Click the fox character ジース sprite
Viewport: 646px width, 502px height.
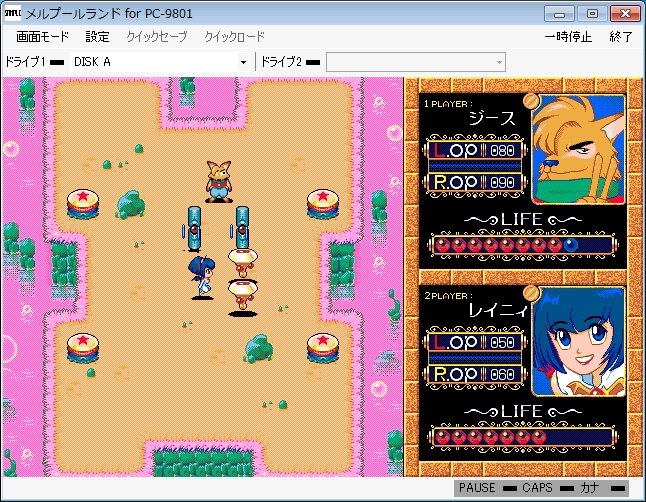coord(219,181)
